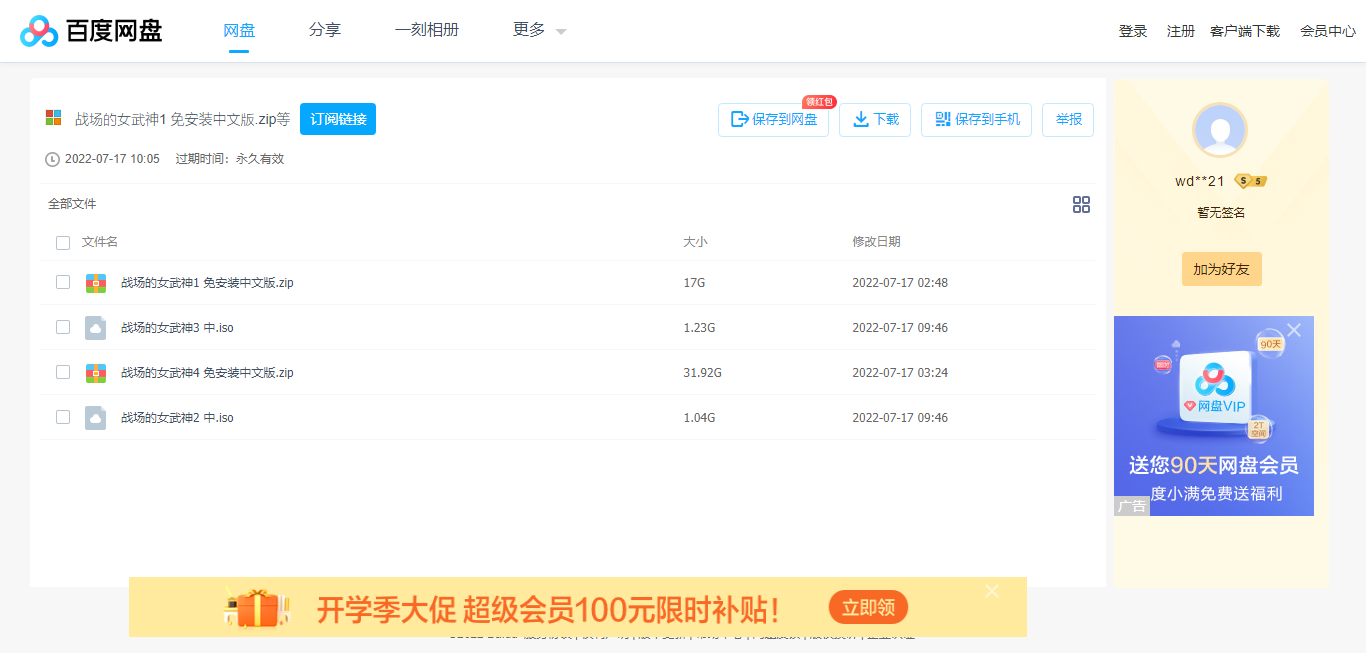
Task: Switch to grid view of files
Action: [1081, 204]
